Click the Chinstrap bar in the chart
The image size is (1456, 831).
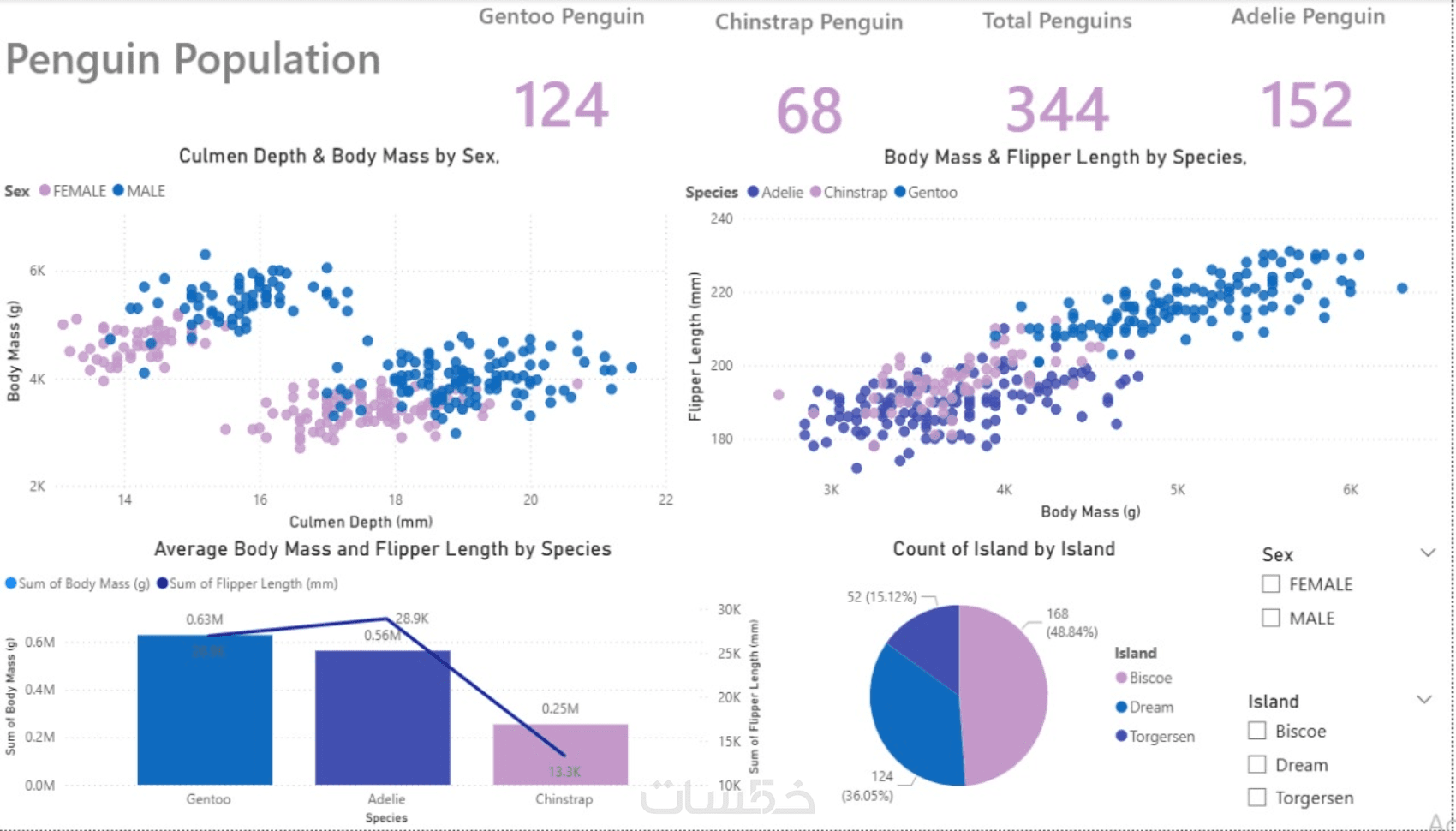coord(560,754)
